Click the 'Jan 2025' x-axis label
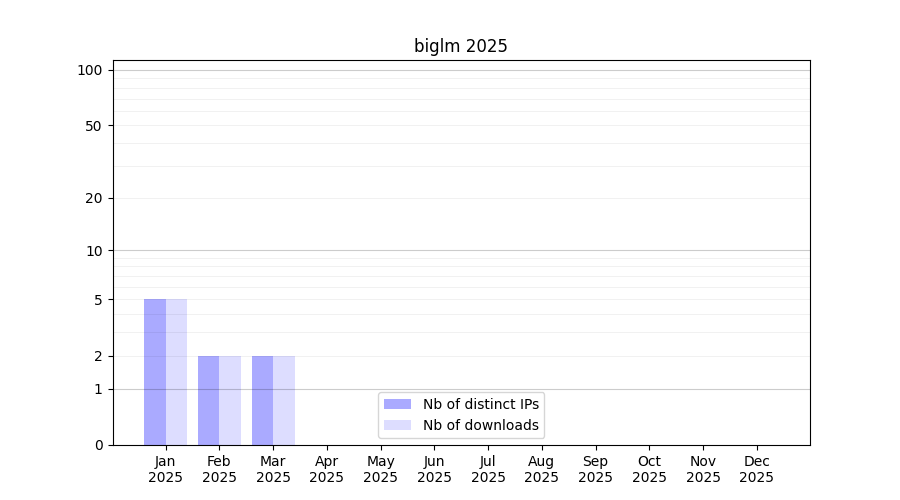Viewport: 900px width, 500px height. pyautogui.click(x=165, y=469)
